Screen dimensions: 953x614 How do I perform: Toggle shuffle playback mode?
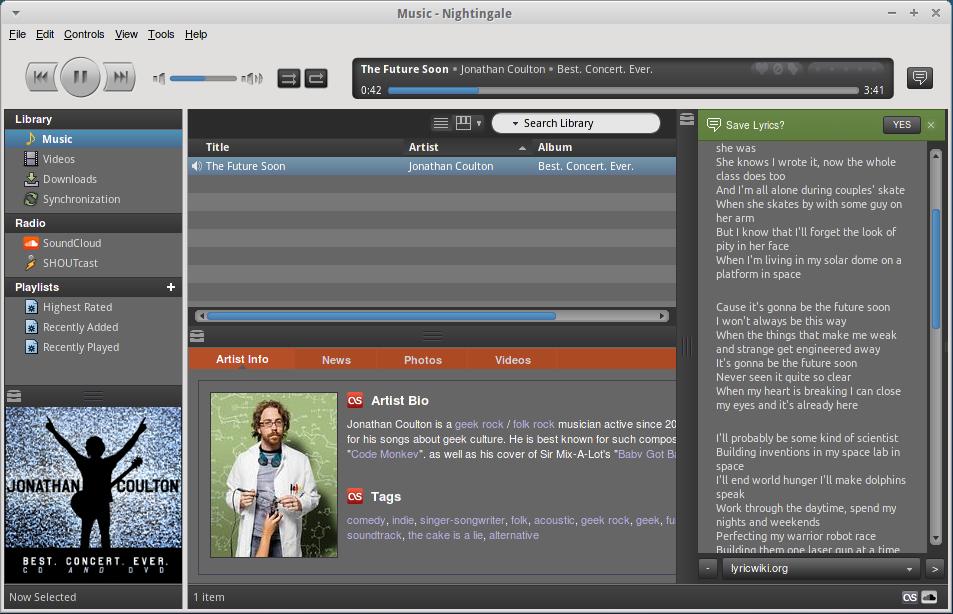tap(288, 78)
